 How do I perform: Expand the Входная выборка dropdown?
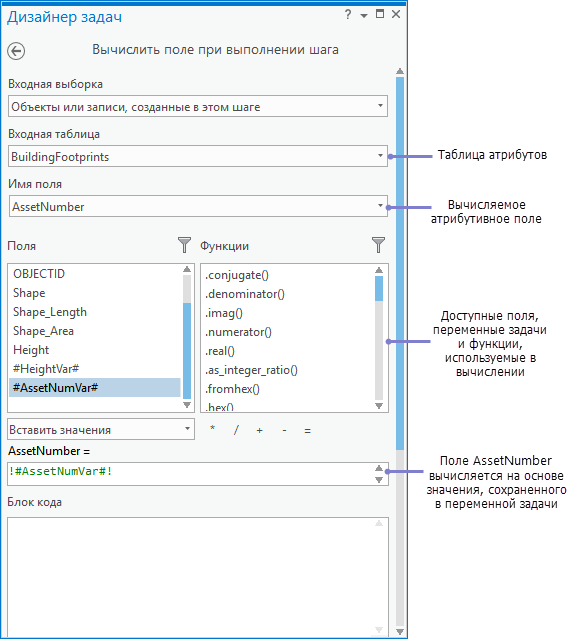(197, 106)
